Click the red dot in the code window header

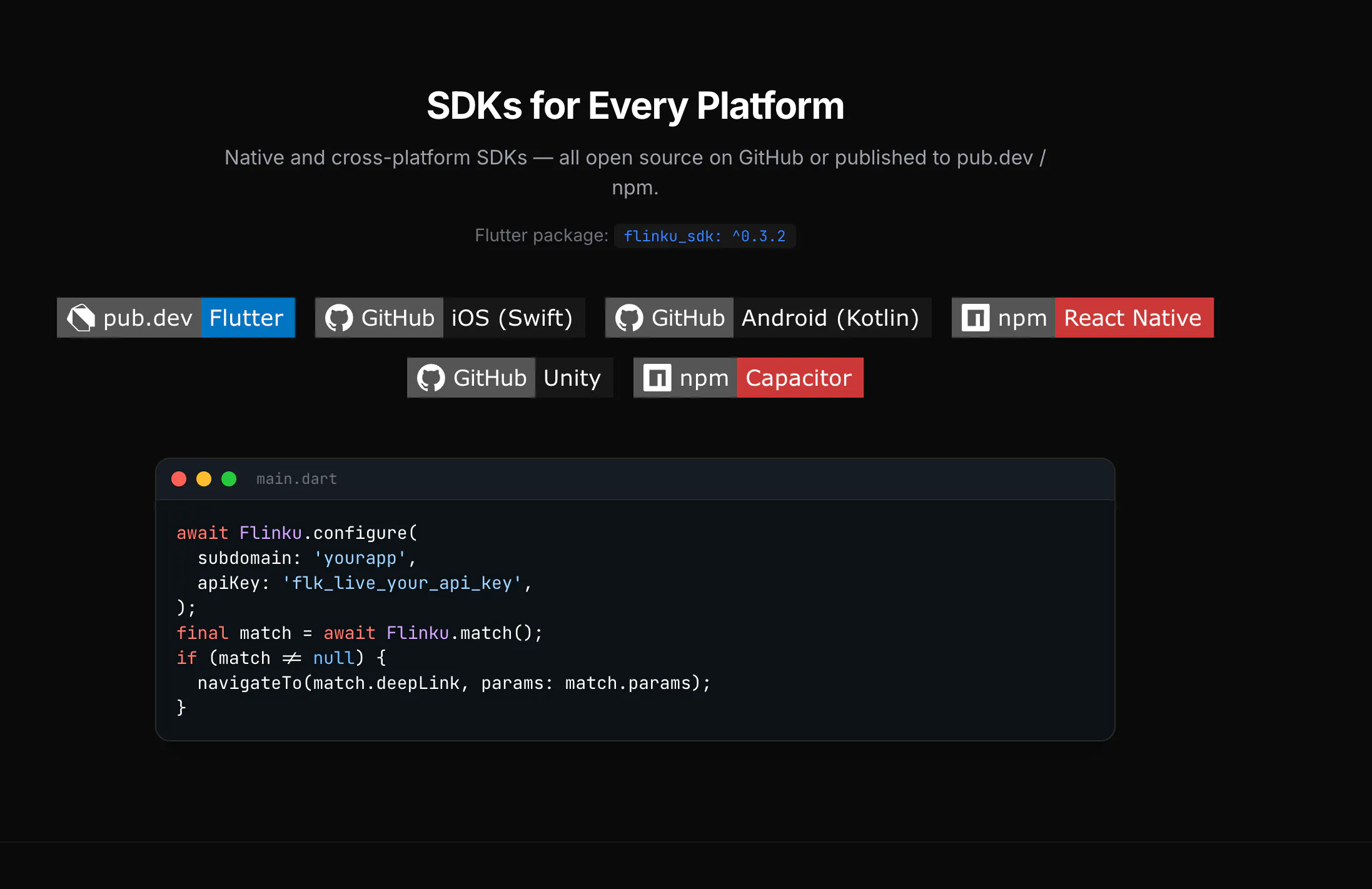(x=179, y=479)
